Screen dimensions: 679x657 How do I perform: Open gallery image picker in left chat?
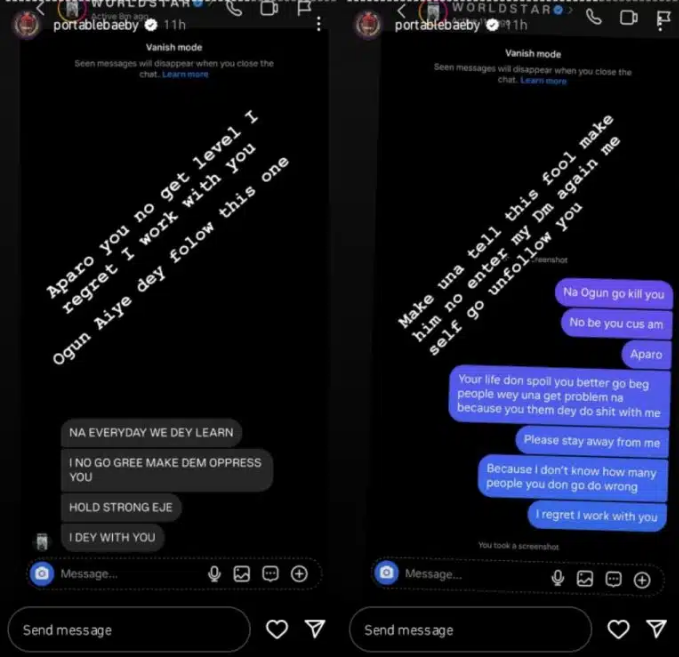242,574
